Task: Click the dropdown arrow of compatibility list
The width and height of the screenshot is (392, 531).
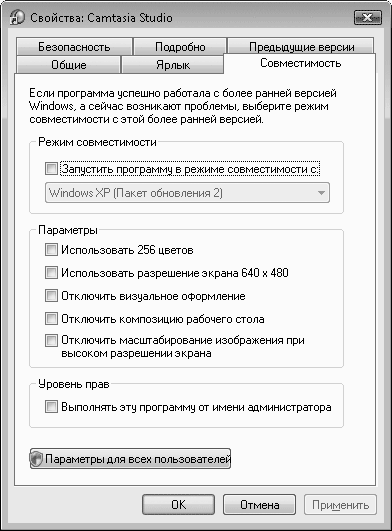Action: 321,193
